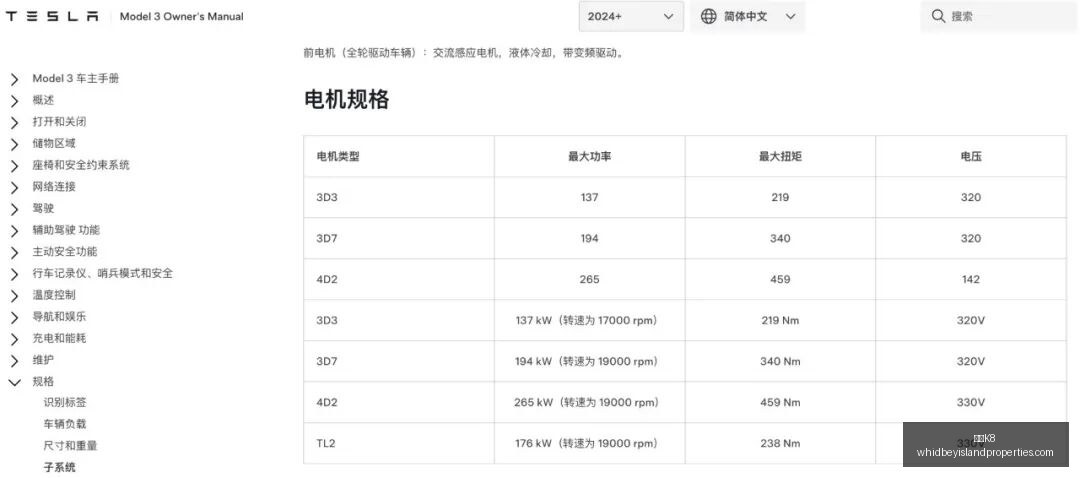This screenshot has width=1080, height=478.
Task: Expand the 打开和关闭 section chevron
Action: [x=14, y=123]
